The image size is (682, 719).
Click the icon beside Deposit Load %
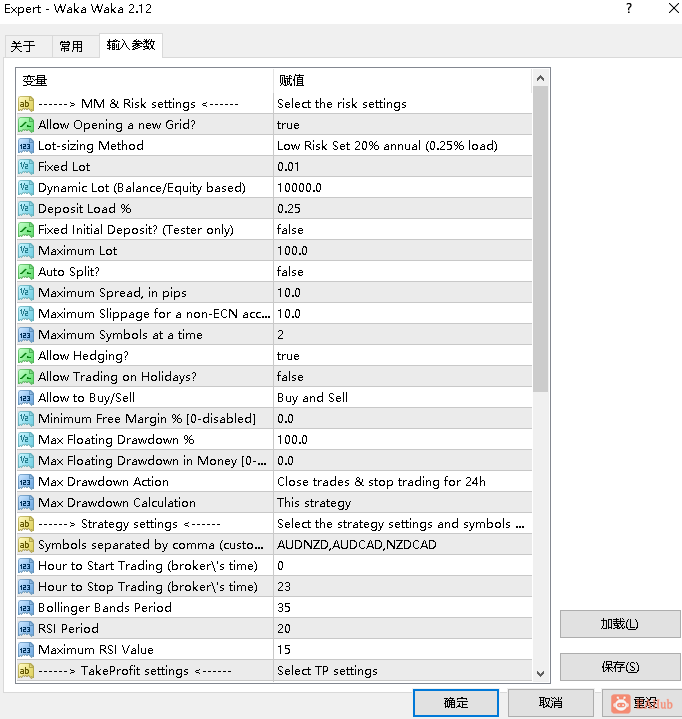point(26,209)
